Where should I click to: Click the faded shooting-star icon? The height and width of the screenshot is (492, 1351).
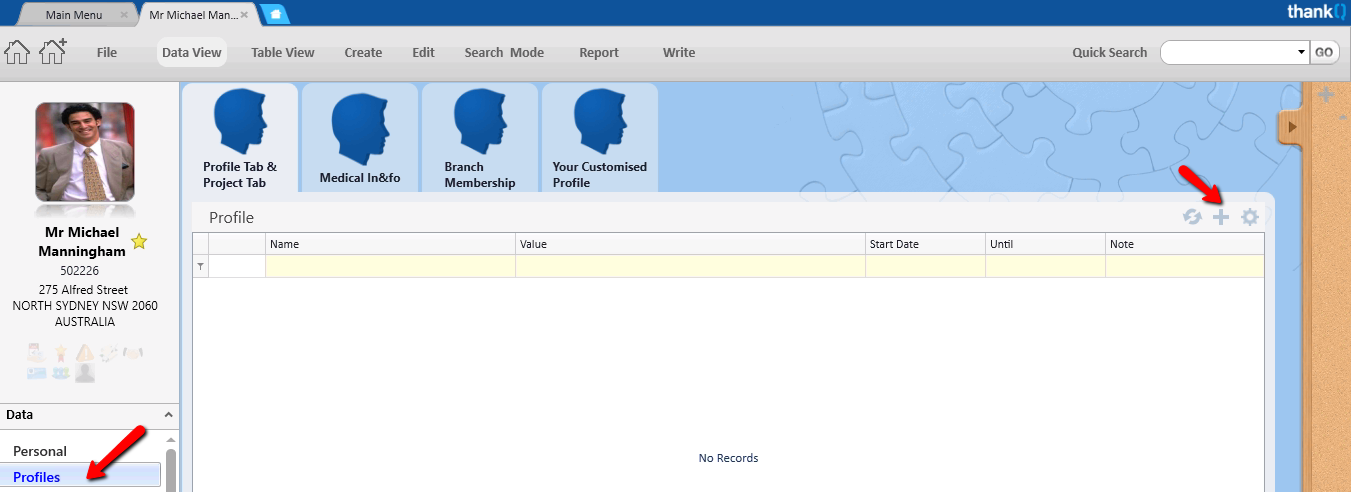pyautogui.click(x=109, y=353)
